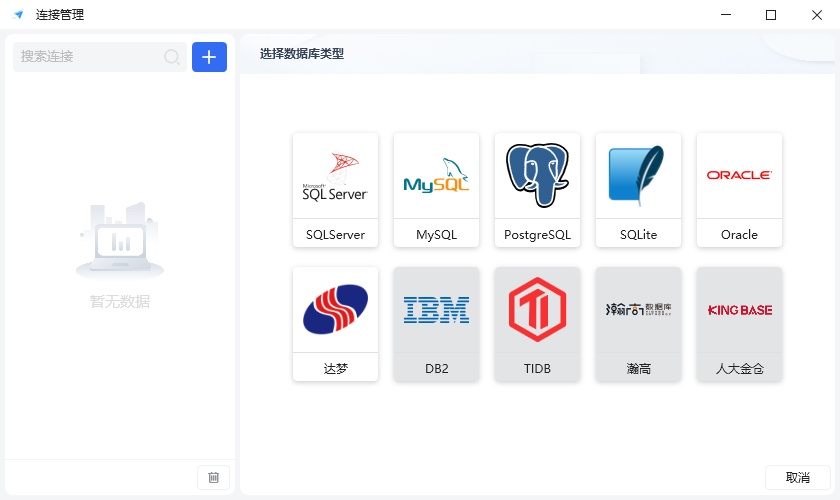Click the 瀚高 text label
This screenshot has width=840, height=500.
click(x=638, y=369)
